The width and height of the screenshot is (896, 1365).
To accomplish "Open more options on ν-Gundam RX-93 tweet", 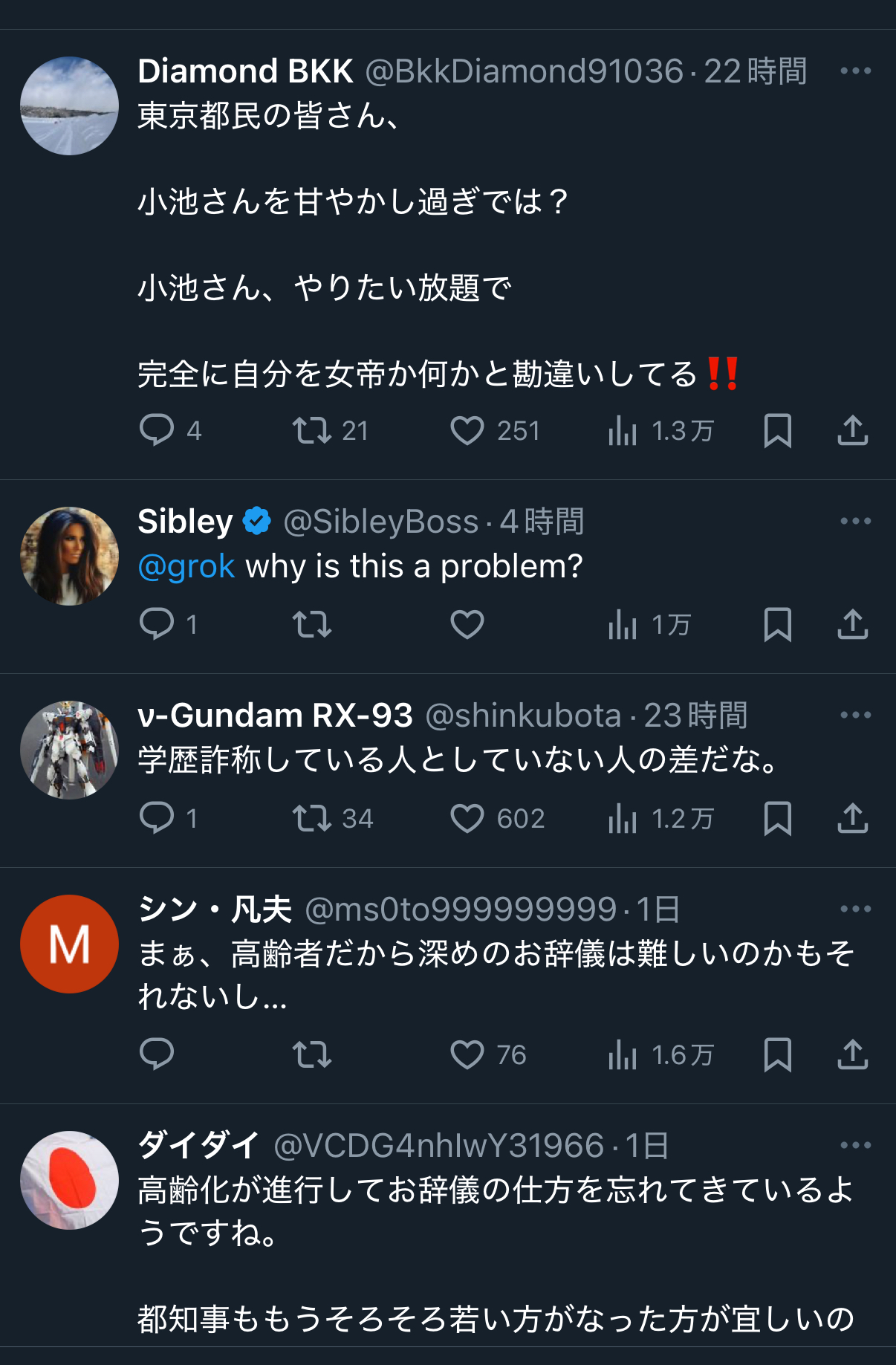I will click(x=855, y=716).
